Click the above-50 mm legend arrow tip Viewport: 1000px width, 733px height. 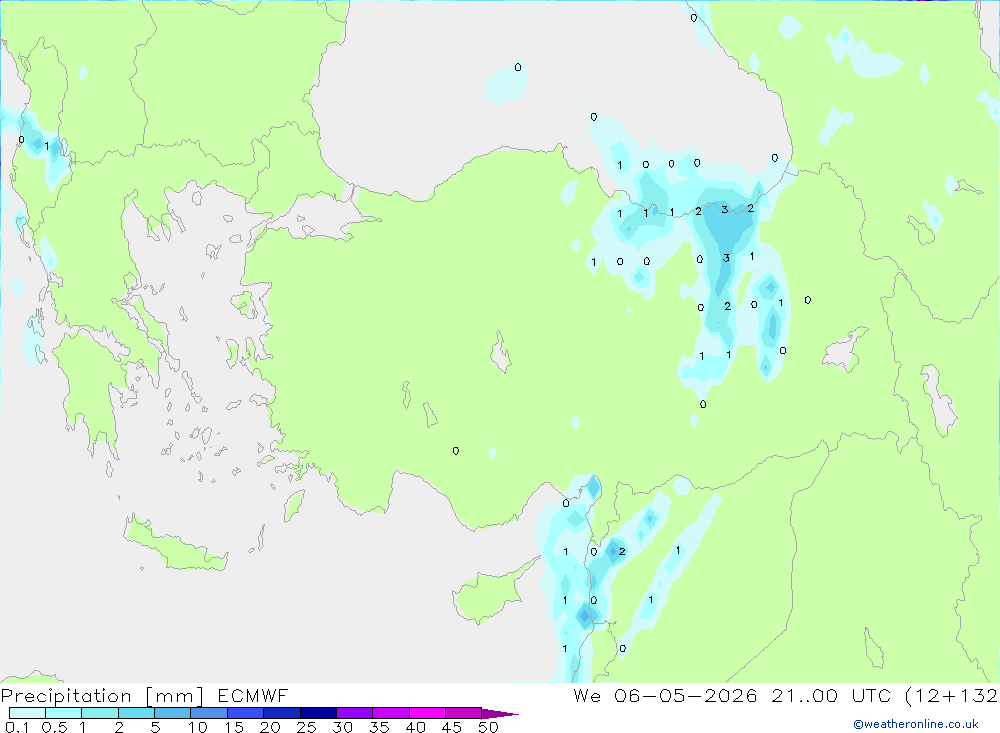pyautogui.click(x=500, y=714)
